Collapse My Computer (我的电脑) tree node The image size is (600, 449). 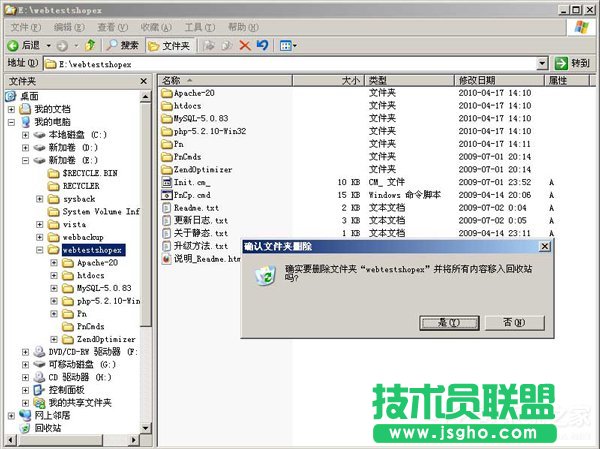tap(11, 122)
